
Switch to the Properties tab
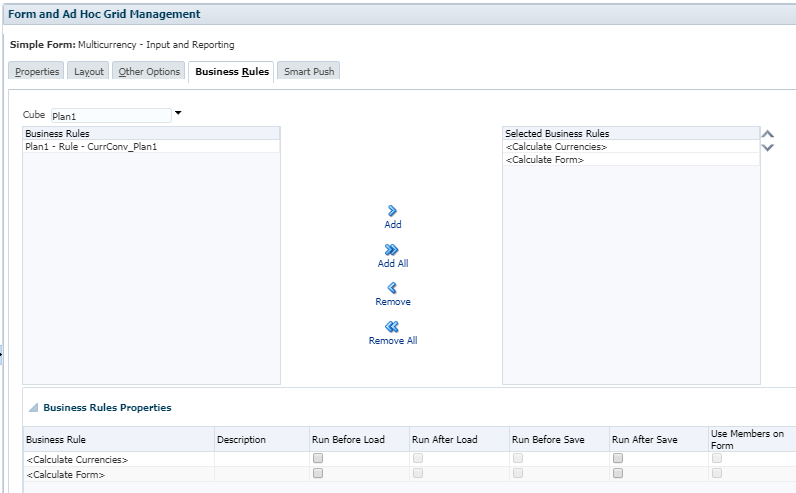pyautogui.click(x=37, y=71)
